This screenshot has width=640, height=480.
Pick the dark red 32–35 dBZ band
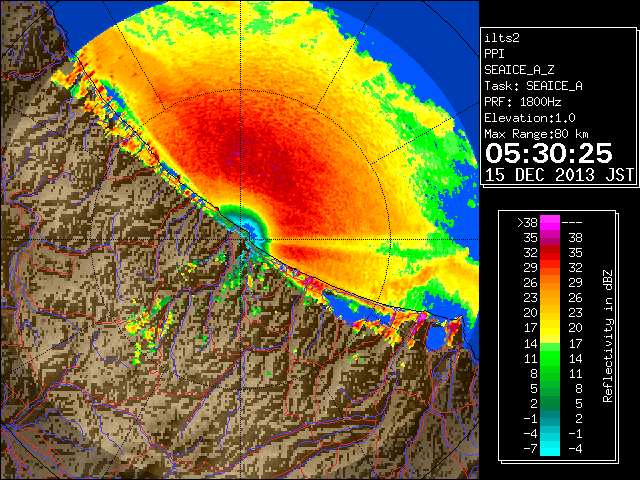[x=550, y=253]
